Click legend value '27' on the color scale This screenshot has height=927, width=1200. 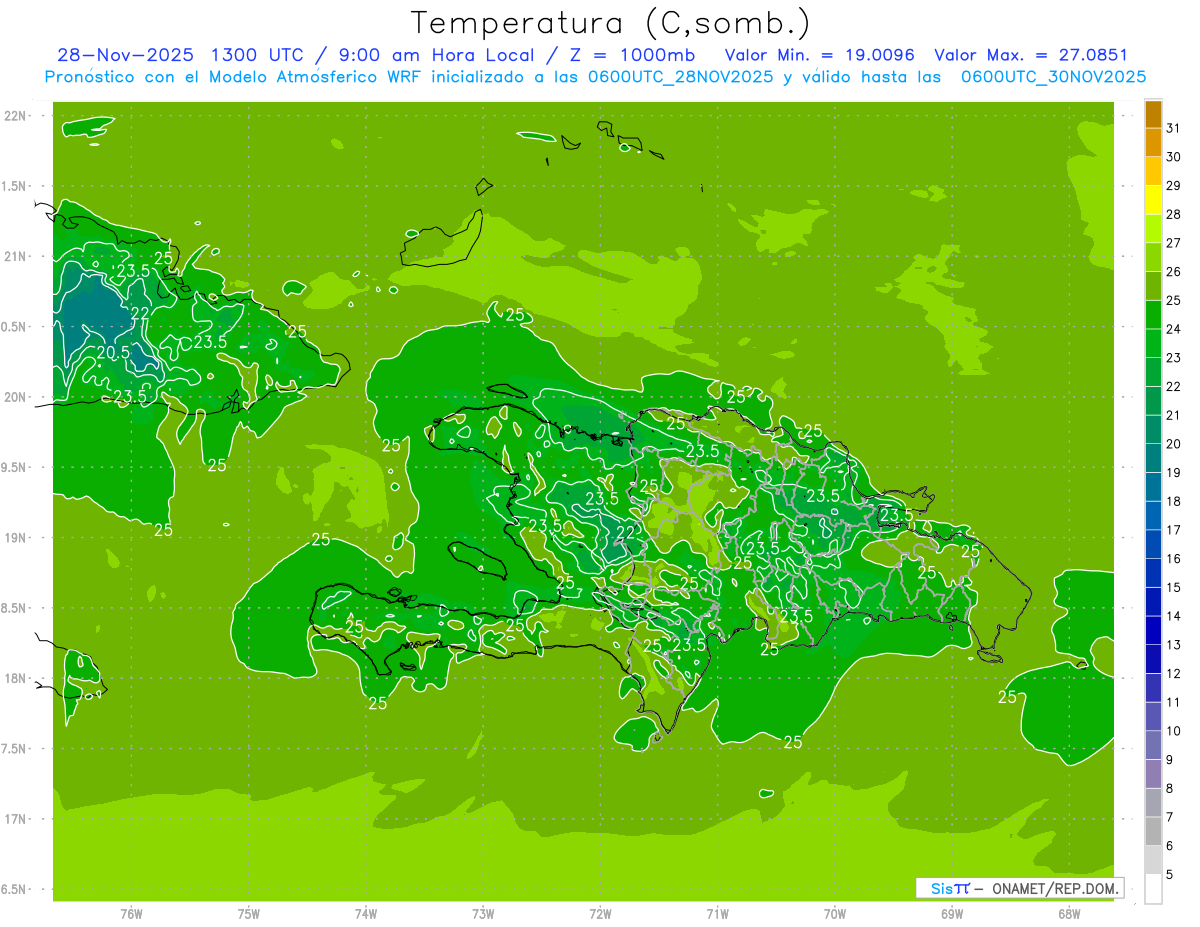coord(1174,243)
